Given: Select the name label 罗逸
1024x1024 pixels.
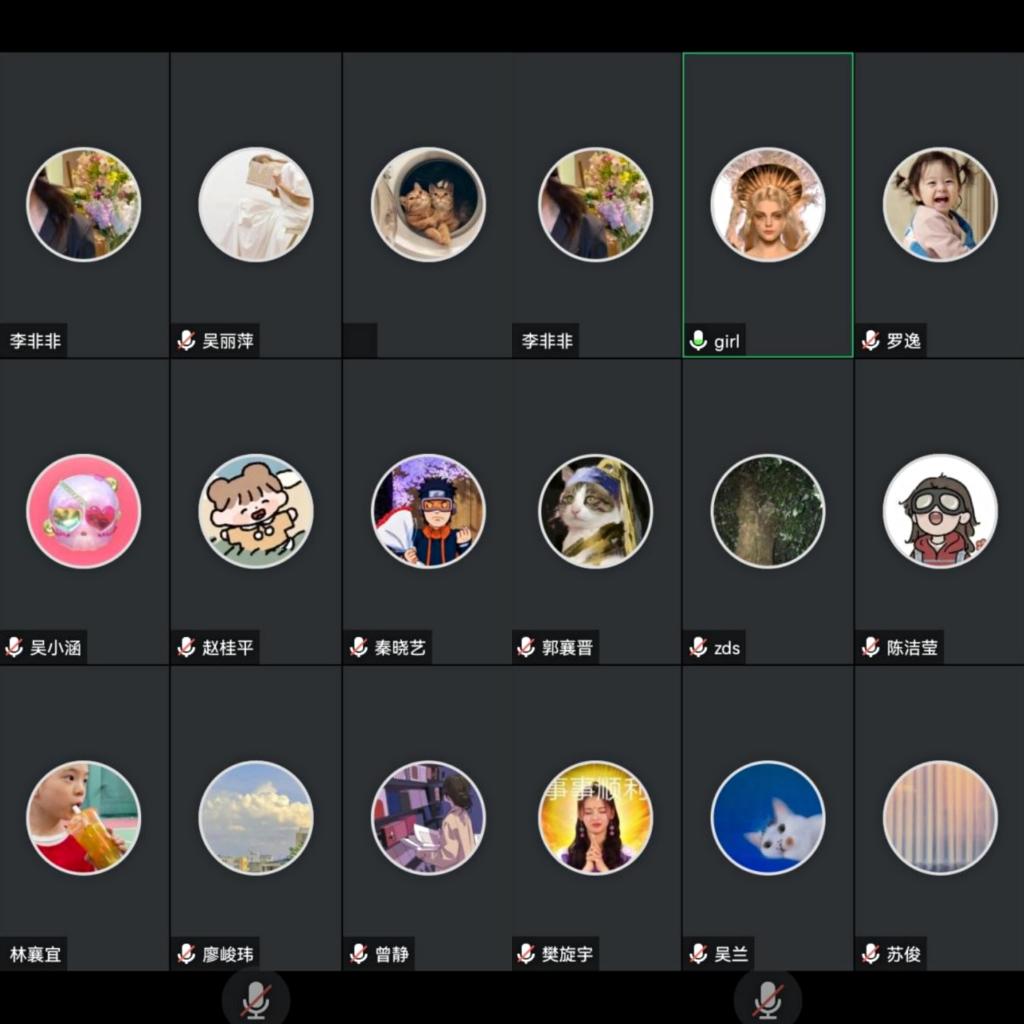Looking at the screenshot, I should coord(904,341).
